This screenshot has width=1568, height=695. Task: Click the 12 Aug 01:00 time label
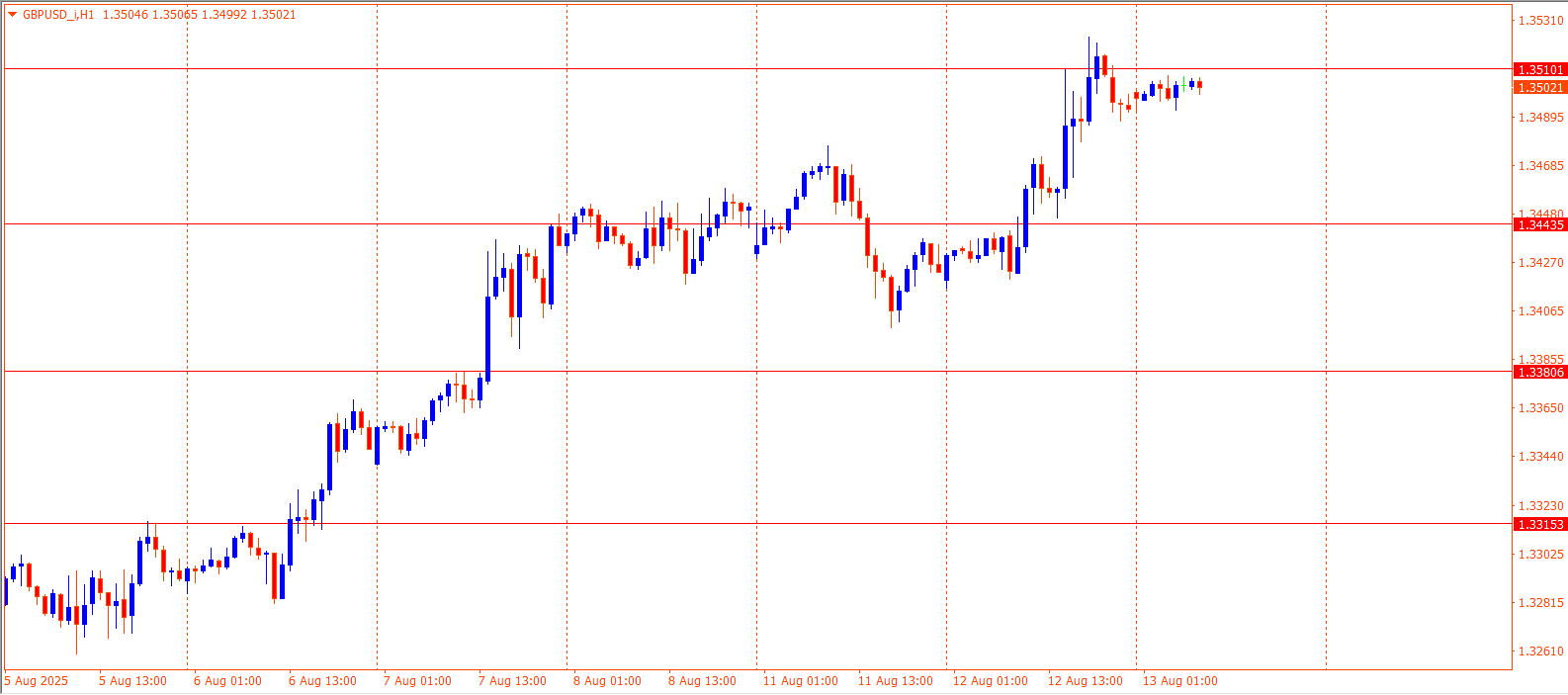coord(990,681)
